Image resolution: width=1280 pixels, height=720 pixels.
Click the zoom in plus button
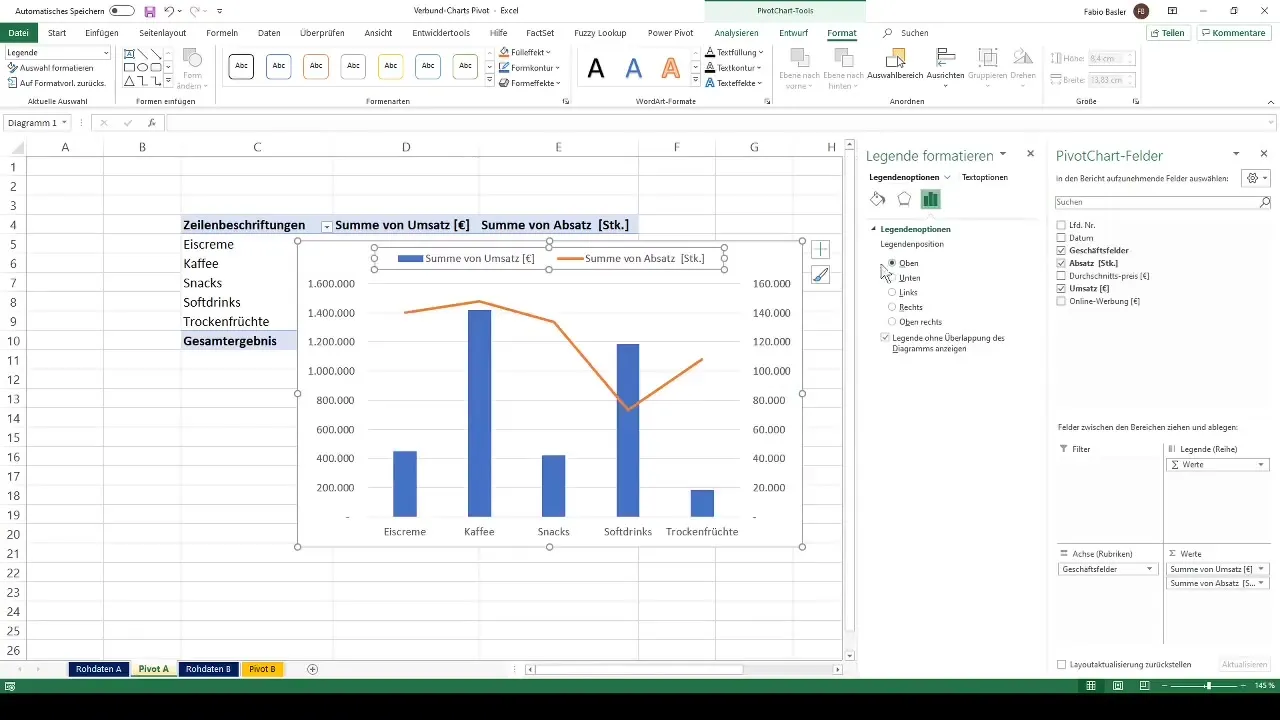[1243, 686]
